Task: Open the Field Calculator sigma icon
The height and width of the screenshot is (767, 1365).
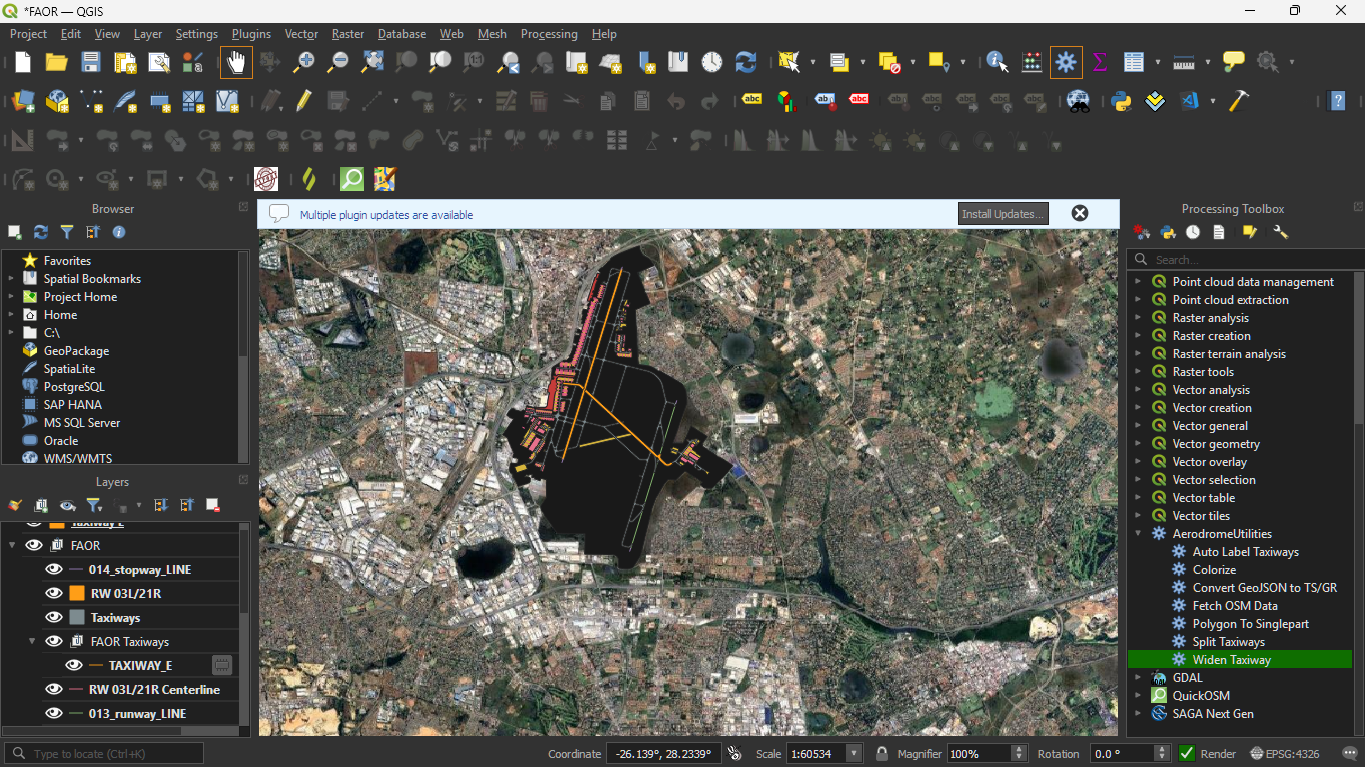Action: [x=1100, y=62]
